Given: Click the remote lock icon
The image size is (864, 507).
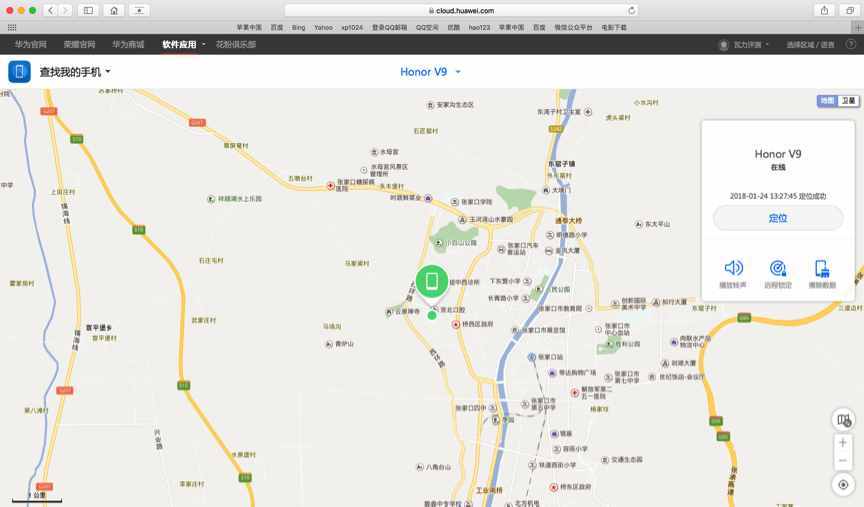Looking at the screenshot, I should (777, 268).
